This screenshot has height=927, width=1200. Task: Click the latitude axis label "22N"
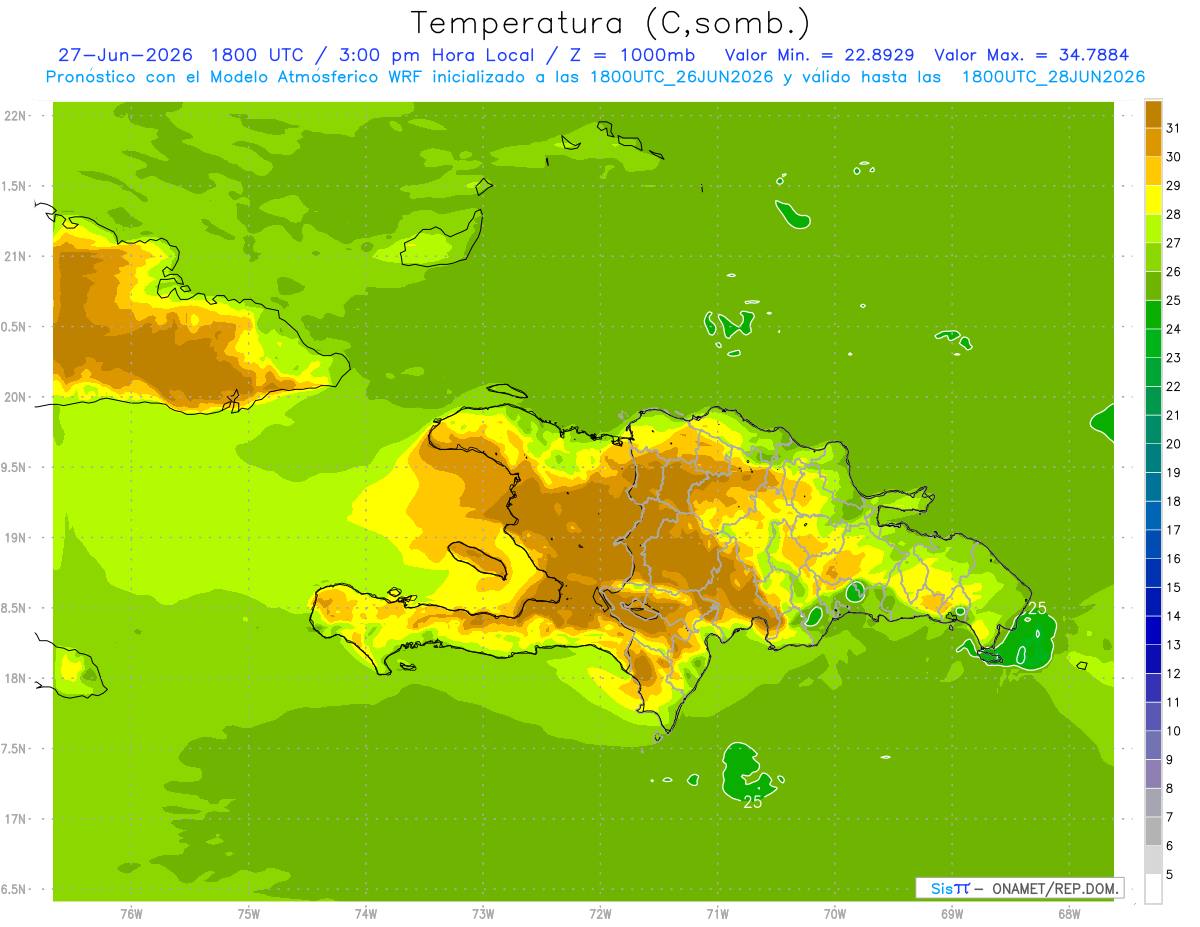click(15, 116)
